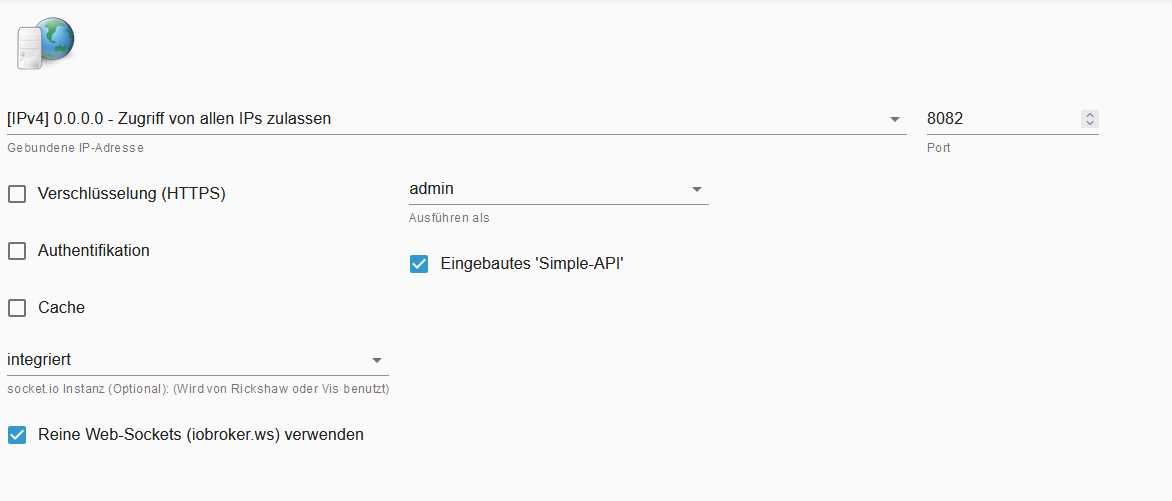Click the "Eingebautes 'Simple-API'" label text
Image resolution: width=1172 pixels, height=501 pixels.
tap(532, 264)
